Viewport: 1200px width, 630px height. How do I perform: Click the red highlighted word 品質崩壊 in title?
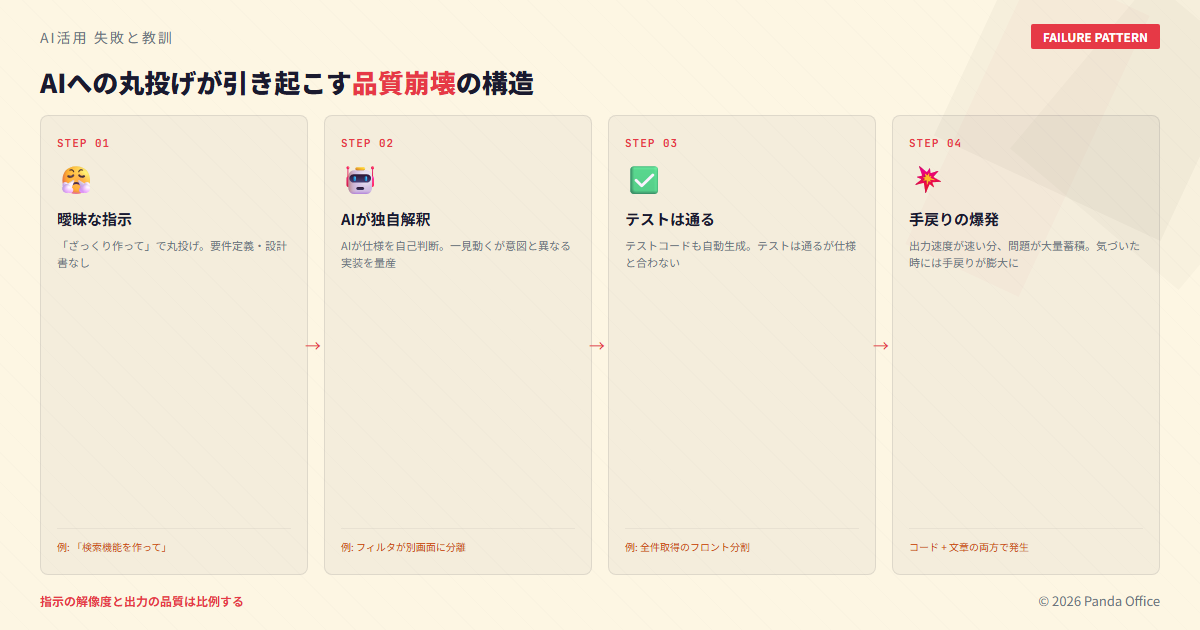(x=404, y=84)
